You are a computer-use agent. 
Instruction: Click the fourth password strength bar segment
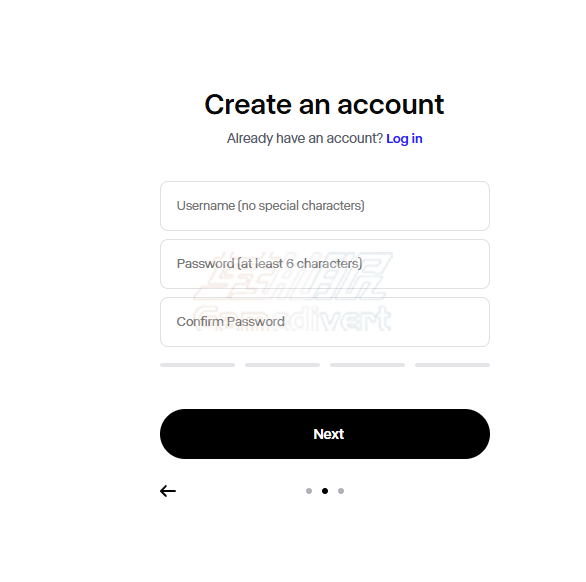tap(452, 365)
